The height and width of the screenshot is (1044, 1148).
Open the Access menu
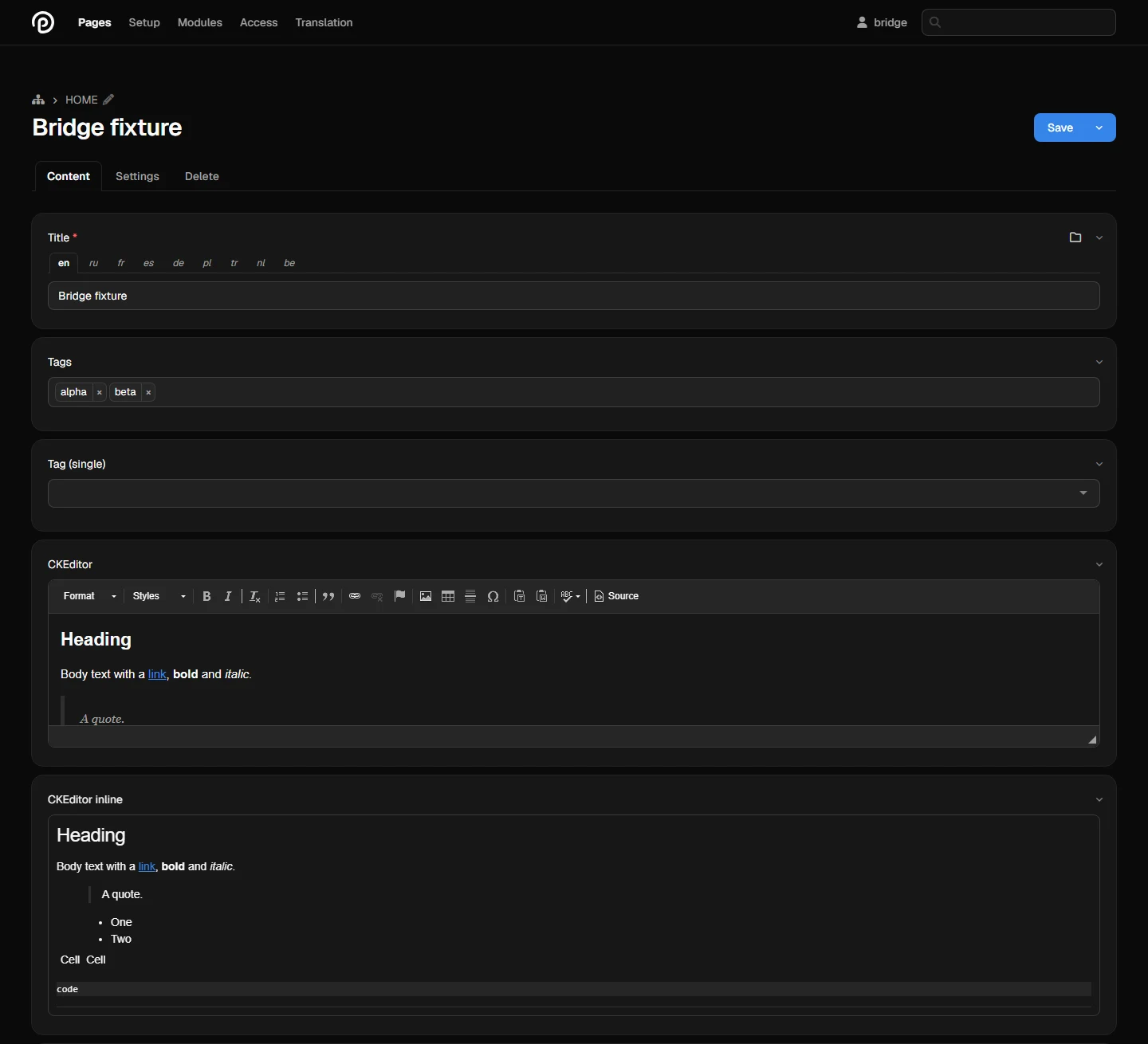(259, 22)
